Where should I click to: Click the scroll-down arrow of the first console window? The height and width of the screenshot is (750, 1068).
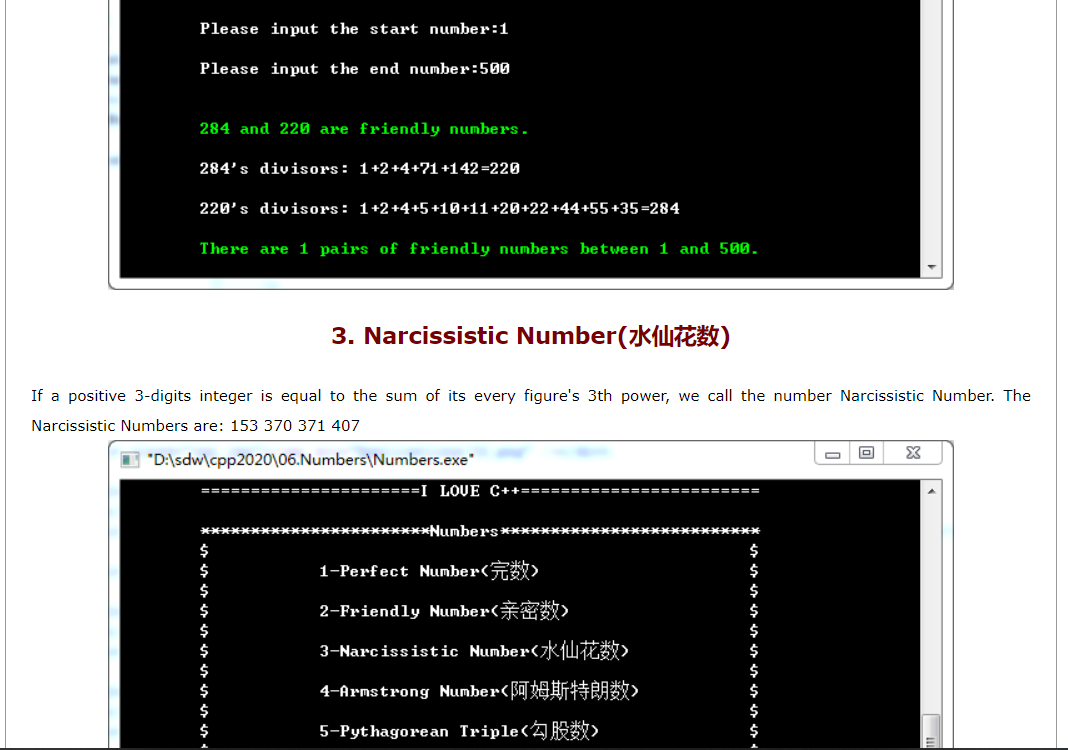point(931,265)
